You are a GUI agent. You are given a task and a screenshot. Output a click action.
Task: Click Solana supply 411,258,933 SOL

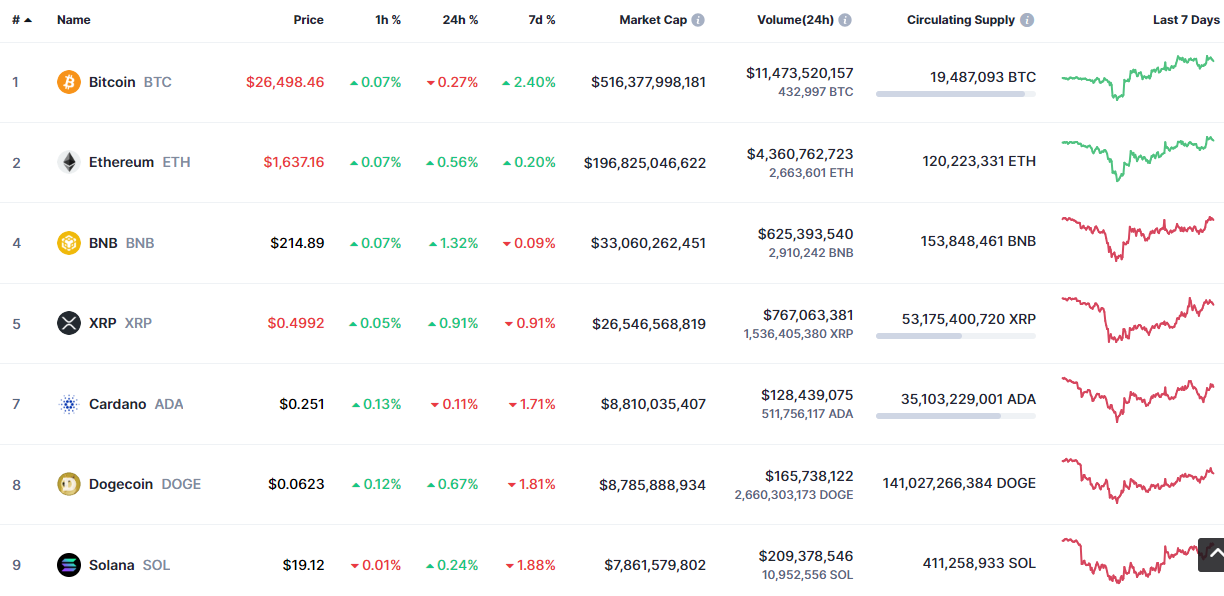coord(979,564)
